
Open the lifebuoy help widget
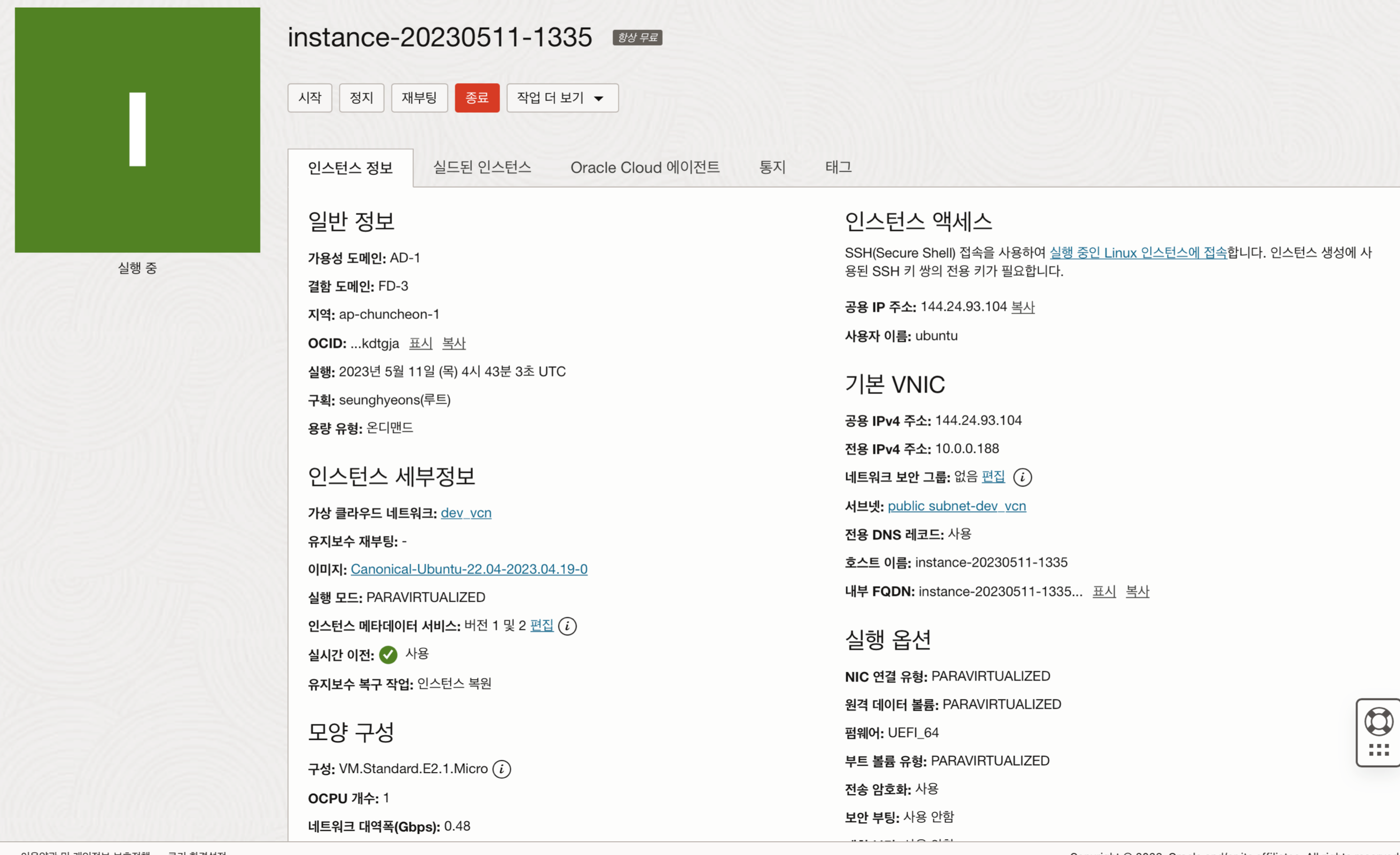coord(1379,721)
